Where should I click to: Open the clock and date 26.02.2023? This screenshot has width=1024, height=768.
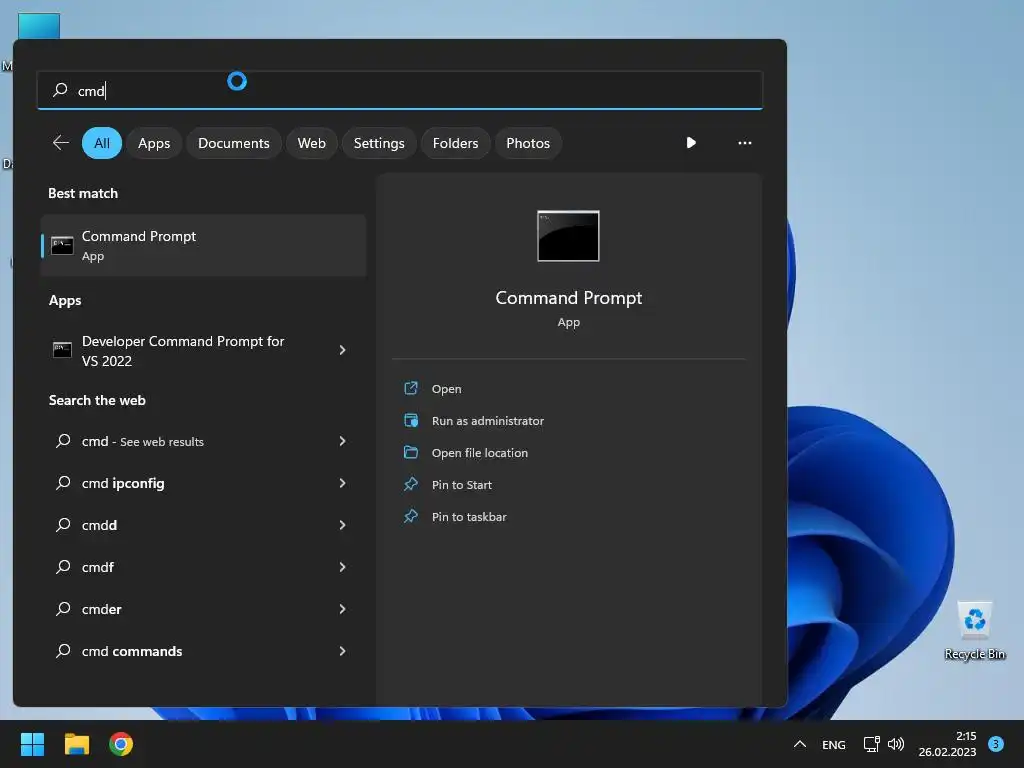[x=948, y=744]
